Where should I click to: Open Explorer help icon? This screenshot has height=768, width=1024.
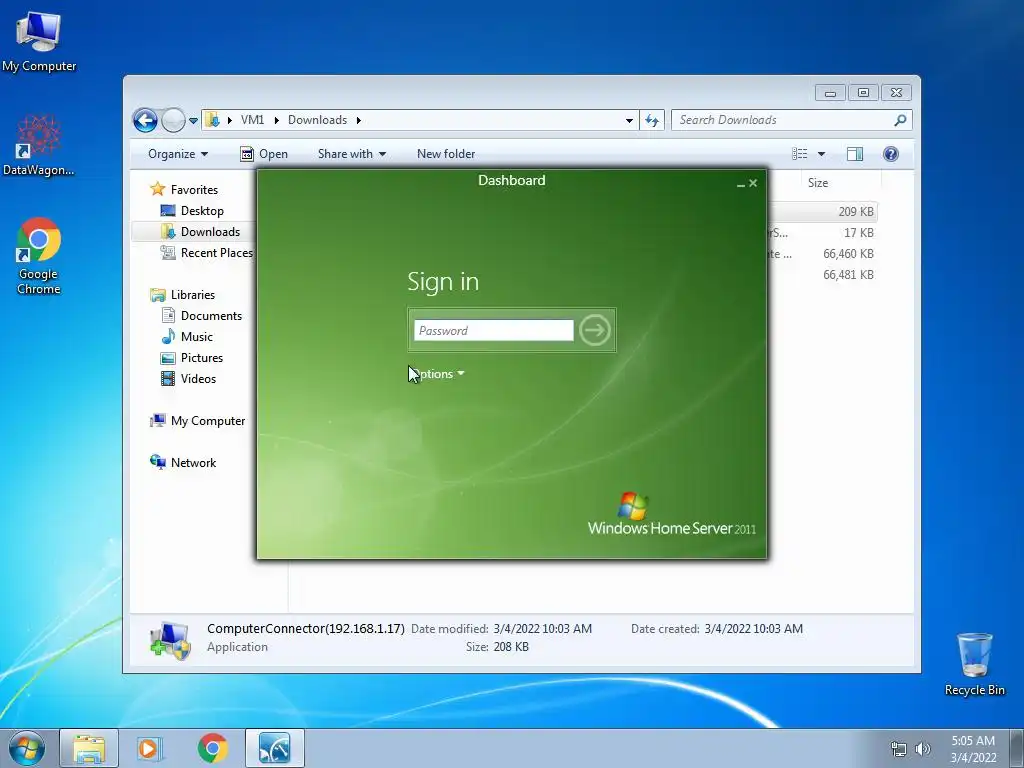click(x=890, y=154)
